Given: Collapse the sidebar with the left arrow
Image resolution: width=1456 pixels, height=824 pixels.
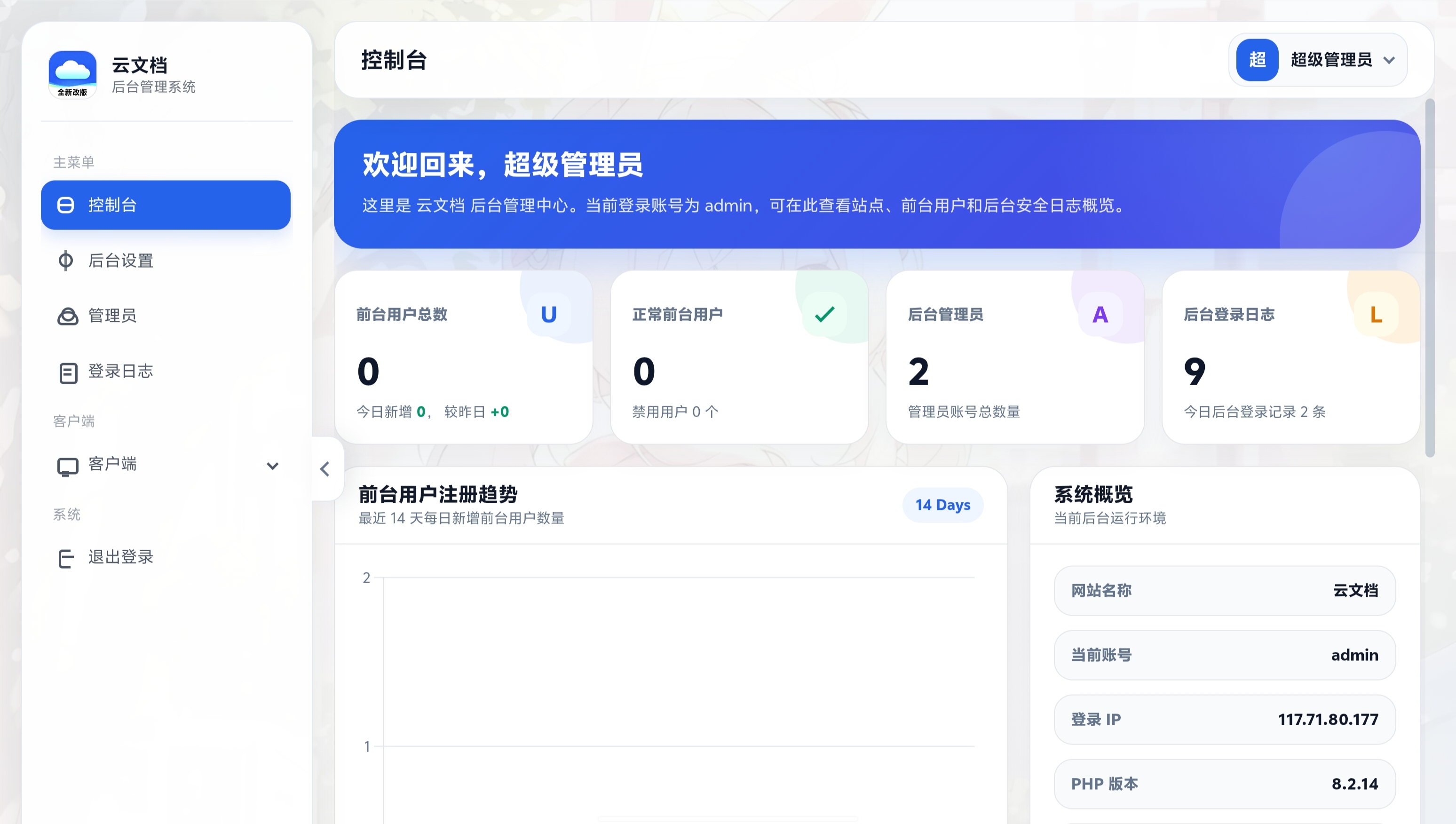Looking at the screenshot, I should pyautogui.click(x=325, y=468).
